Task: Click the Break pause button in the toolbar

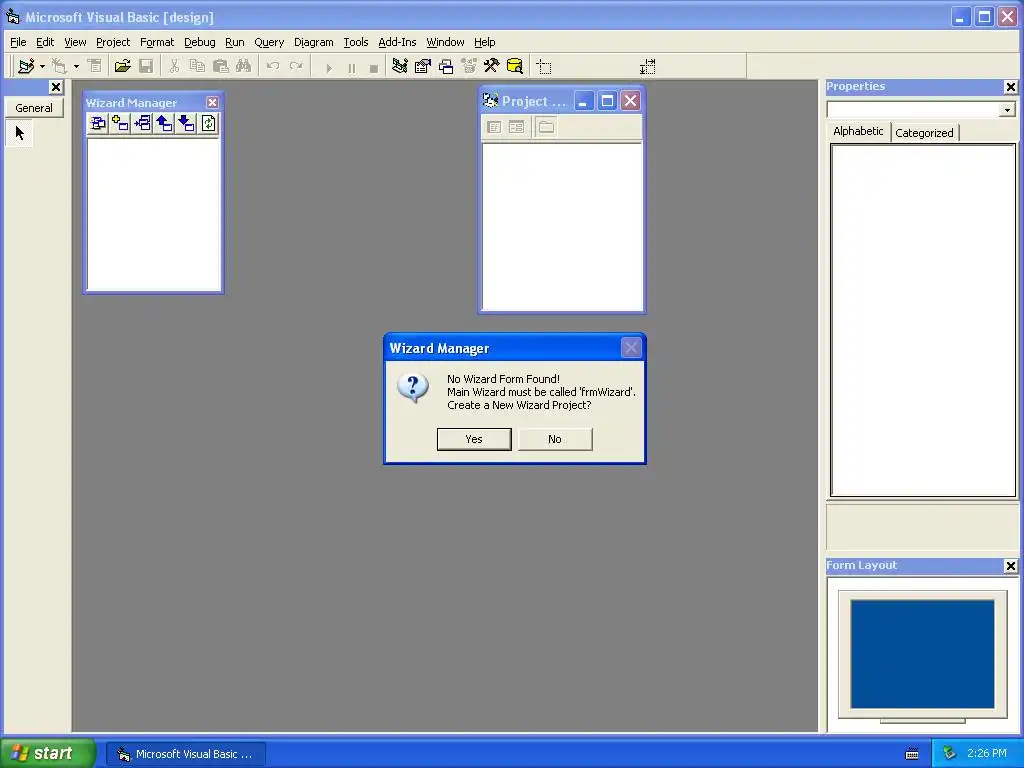Action: pos(351,67)
